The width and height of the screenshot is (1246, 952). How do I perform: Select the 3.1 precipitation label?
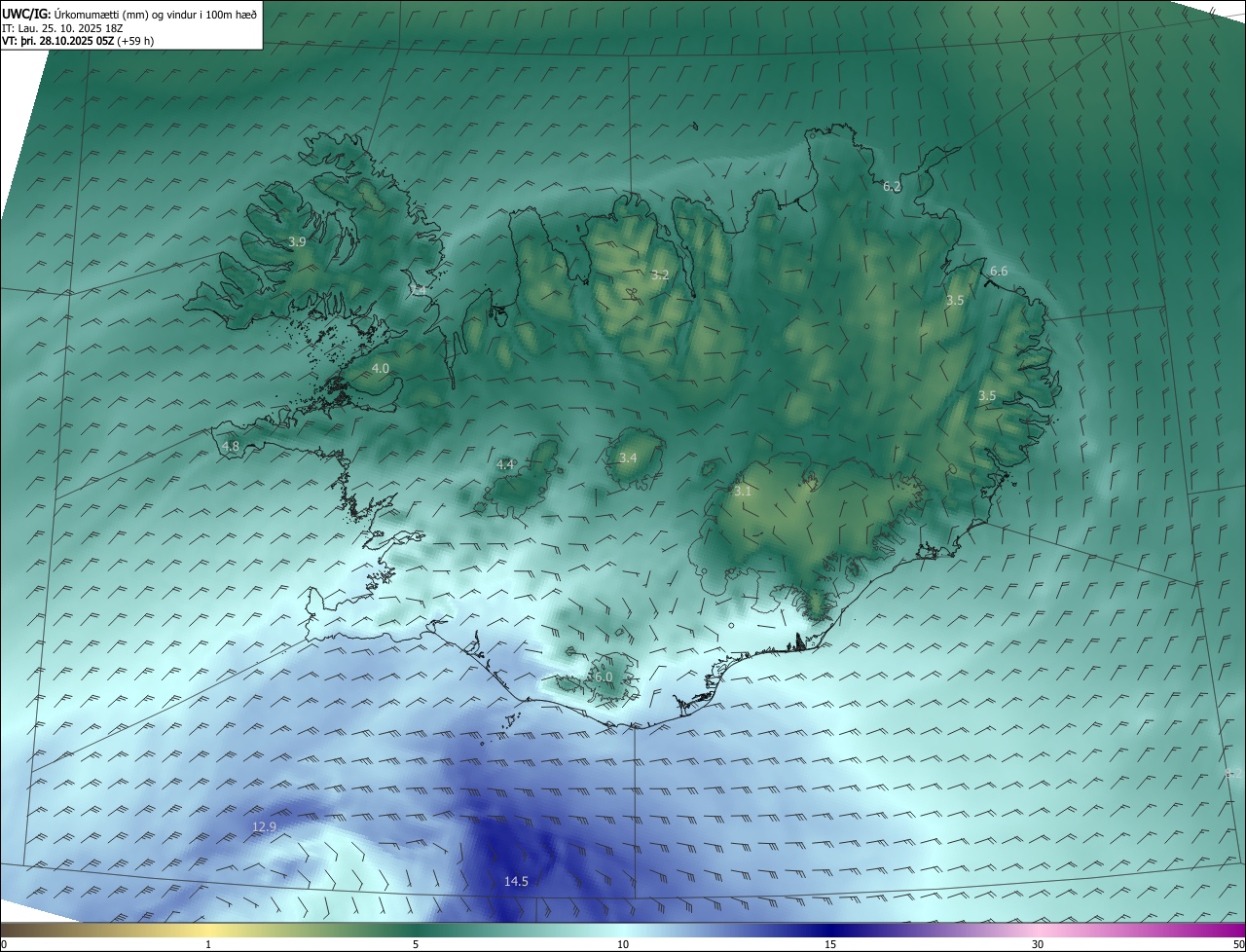click(743, 493)
